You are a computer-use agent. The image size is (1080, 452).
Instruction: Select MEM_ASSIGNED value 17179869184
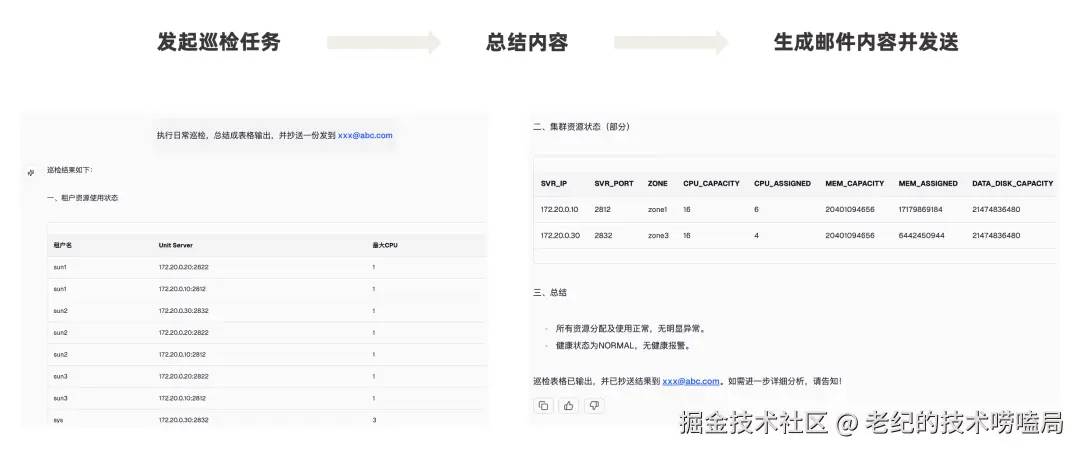921,209
